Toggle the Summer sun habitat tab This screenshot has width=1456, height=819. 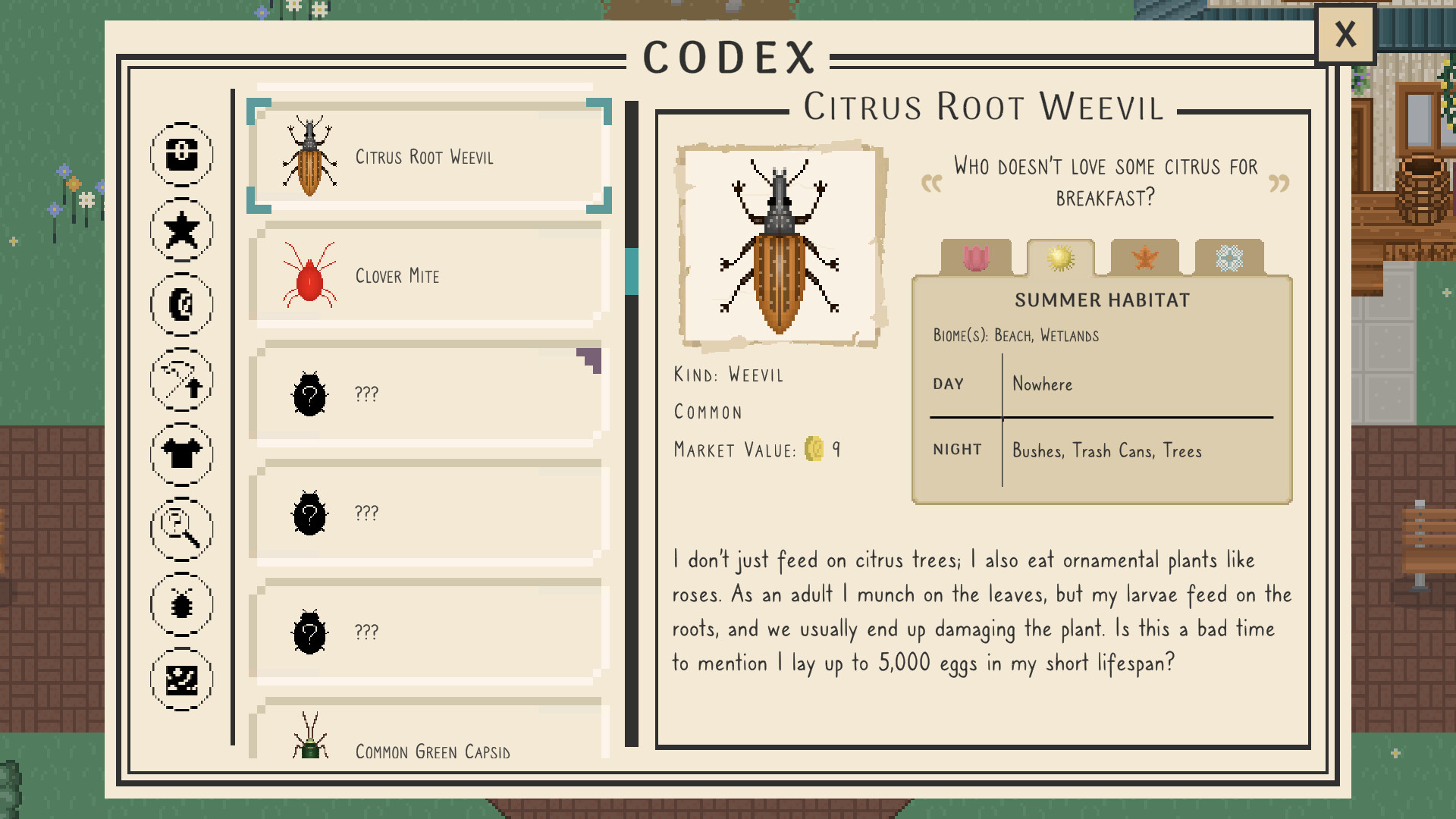click(x=1060, y=258)
